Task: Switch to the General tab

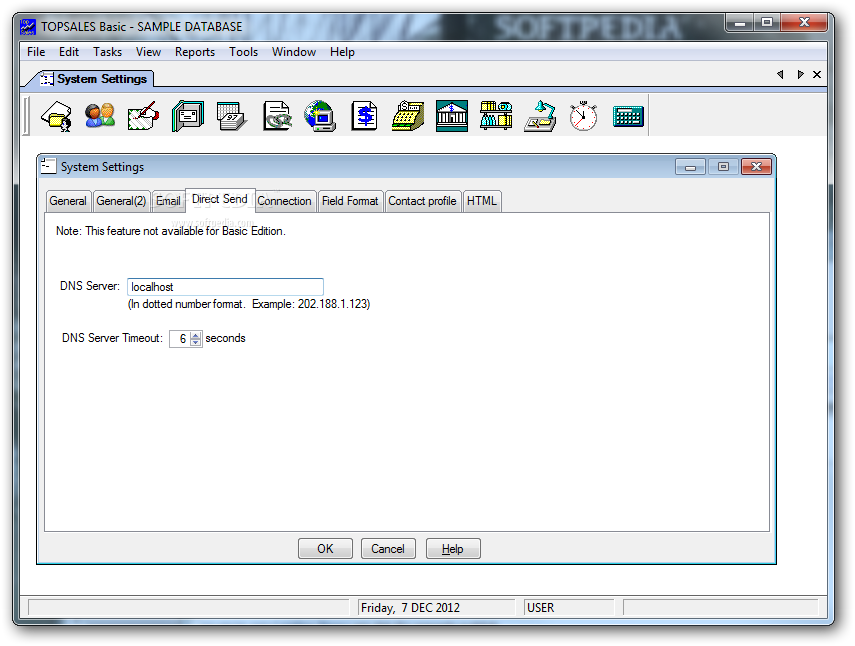Action: (x=68, y=201)
